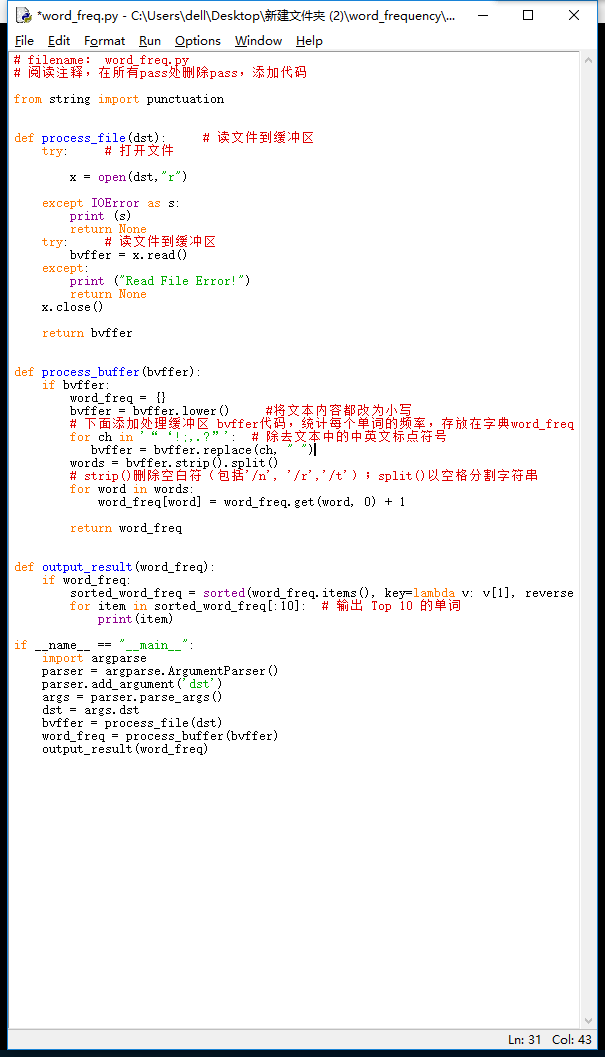Open the Format menu
Screen dimensions: 605x1057
tap(105, 40)
